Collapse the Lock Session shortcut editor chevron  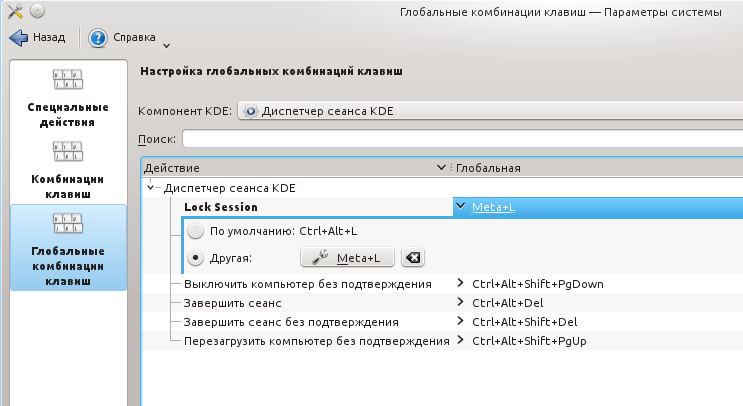coord(460,206)
